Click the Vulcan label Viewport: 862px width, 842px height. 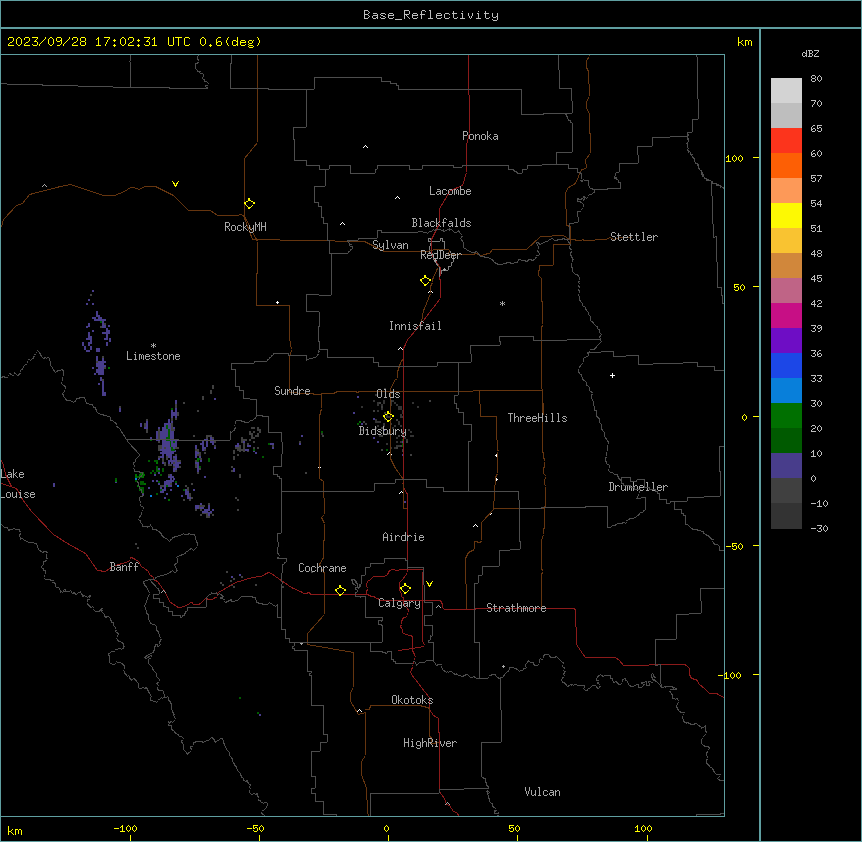click(x=543, y=792)
